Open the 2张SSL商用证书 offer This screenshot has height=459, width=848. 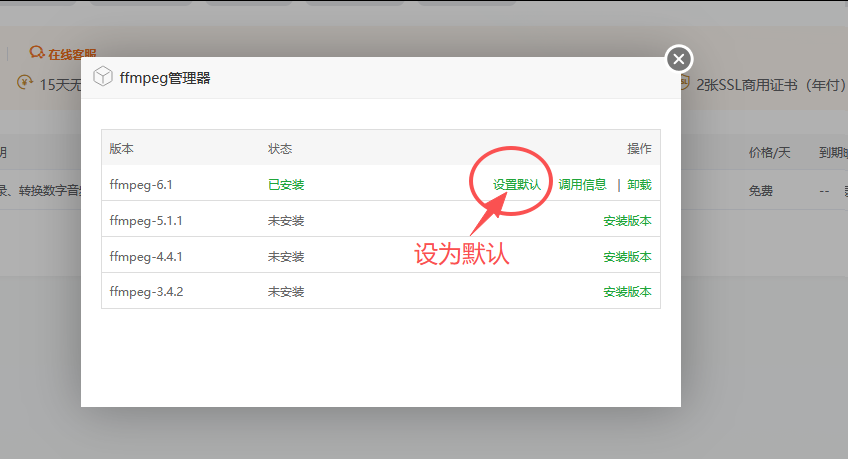(770, 85)
